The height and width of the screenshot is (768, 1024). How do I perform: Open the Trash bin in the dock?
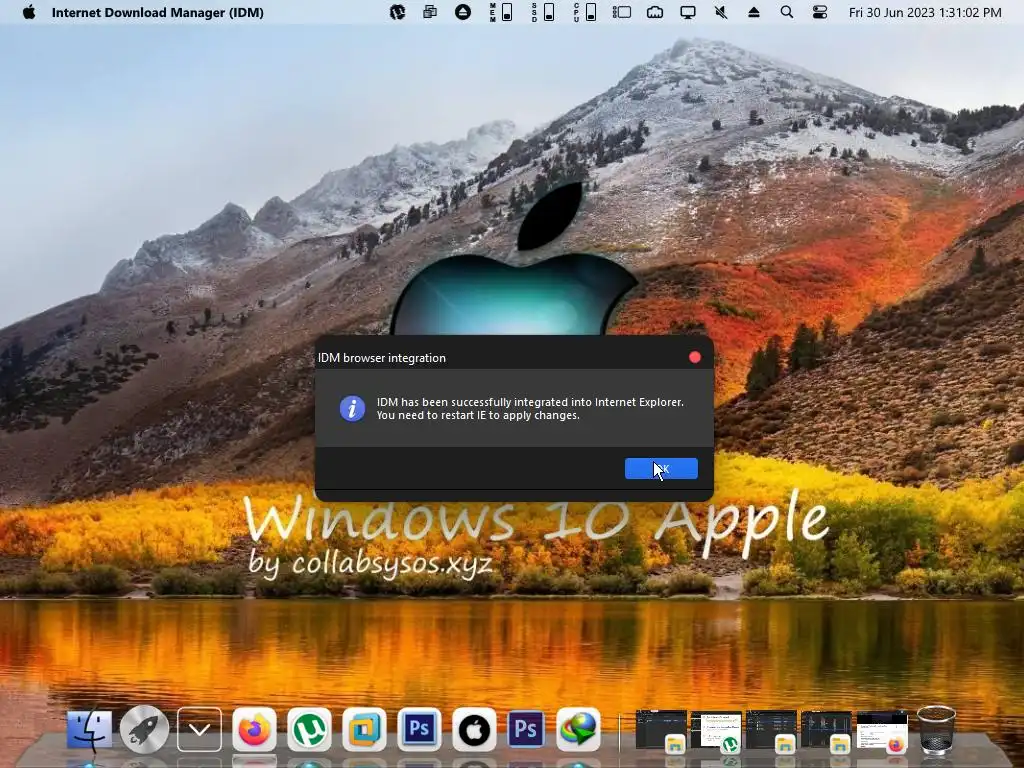936,730
